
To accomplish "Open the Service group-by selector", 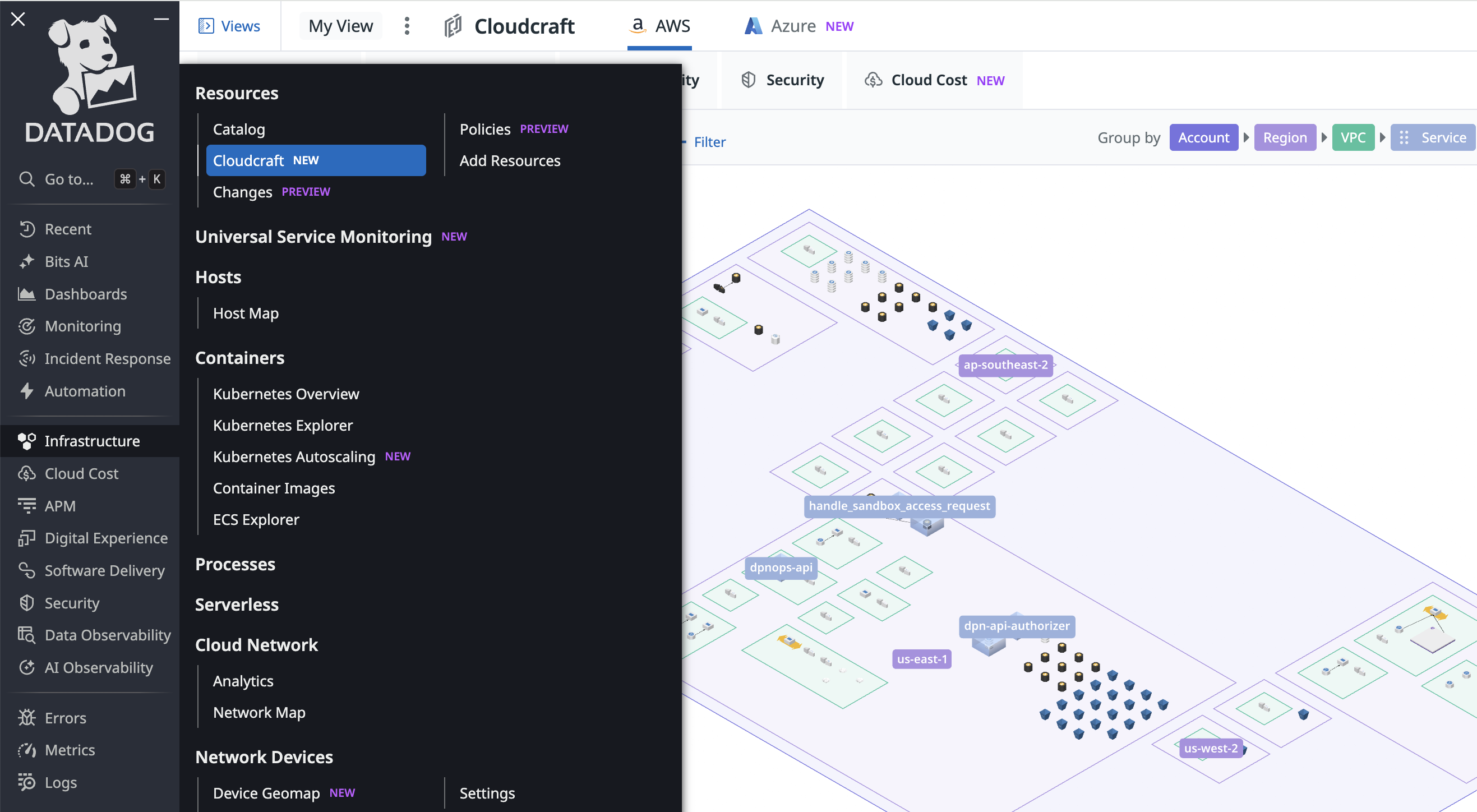I will pyautogui.click(x=1432, y=137).
